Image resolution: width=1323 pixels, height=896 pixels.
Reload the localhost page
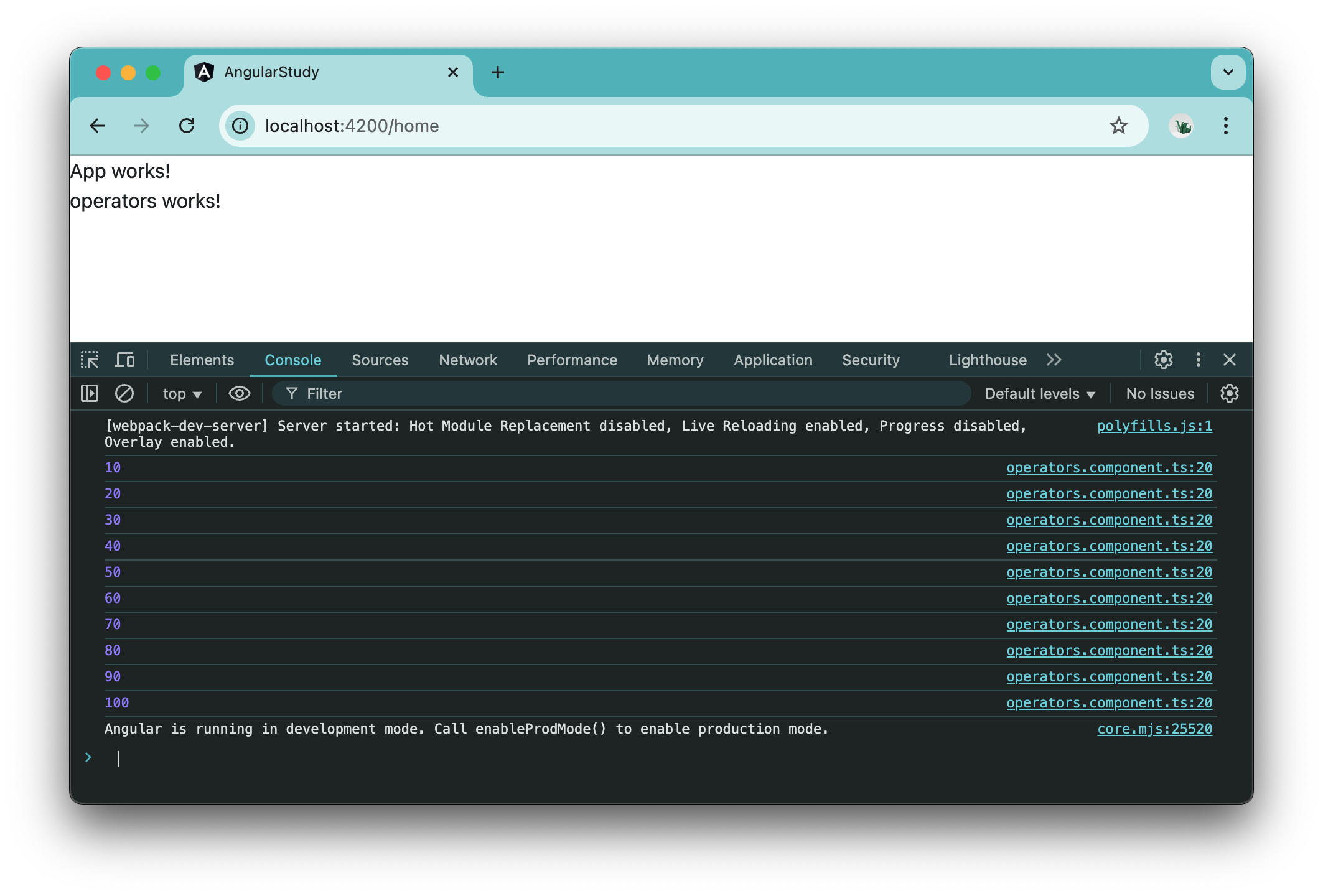[187, 126]
